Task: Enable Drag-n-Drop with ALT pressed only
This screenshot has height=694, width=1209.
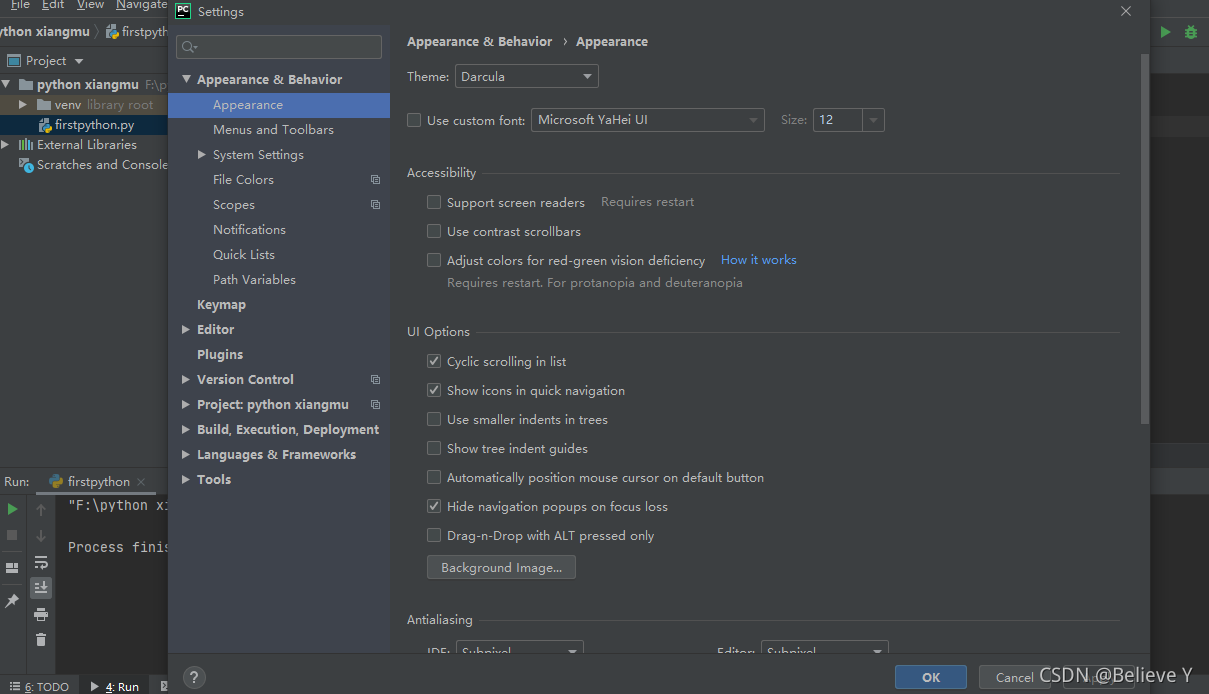Action: (x=434, y=535)
